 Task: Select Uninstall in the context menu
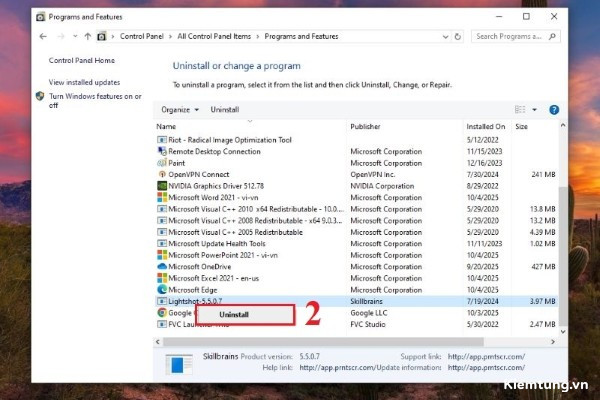click(245, 315)
